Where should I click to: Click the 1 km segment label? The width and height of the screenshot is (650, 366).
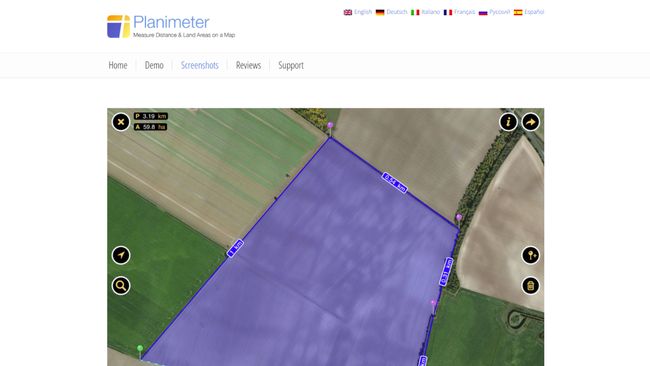coord(235,248)
